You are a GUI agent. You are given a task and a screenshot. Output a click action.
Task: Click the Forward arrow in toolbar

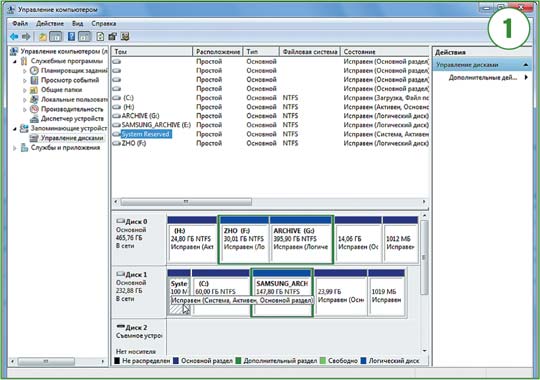26,37
